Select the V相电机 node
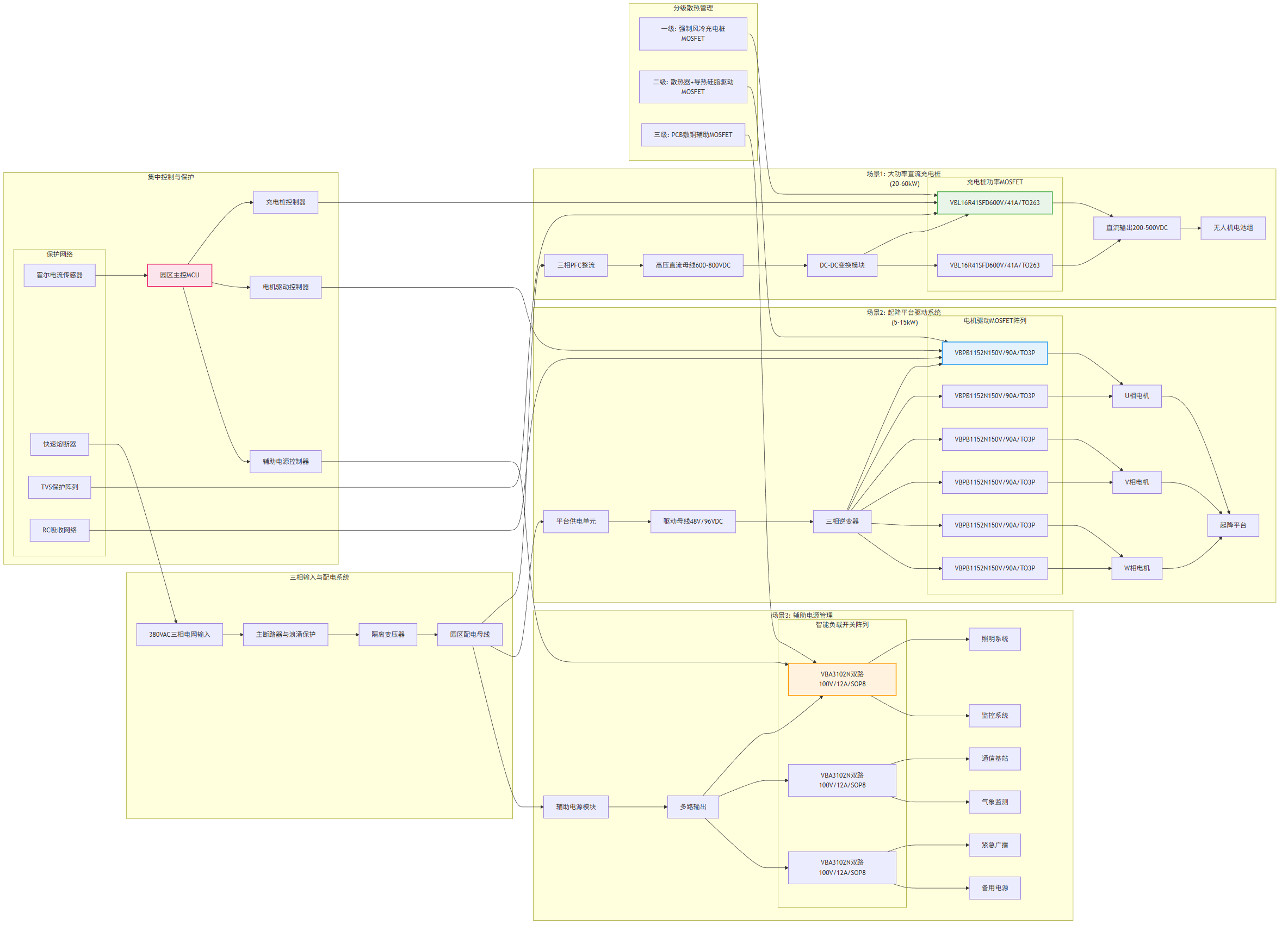The height and width of the screenshot is (931, 1288). click(1137, 482)
